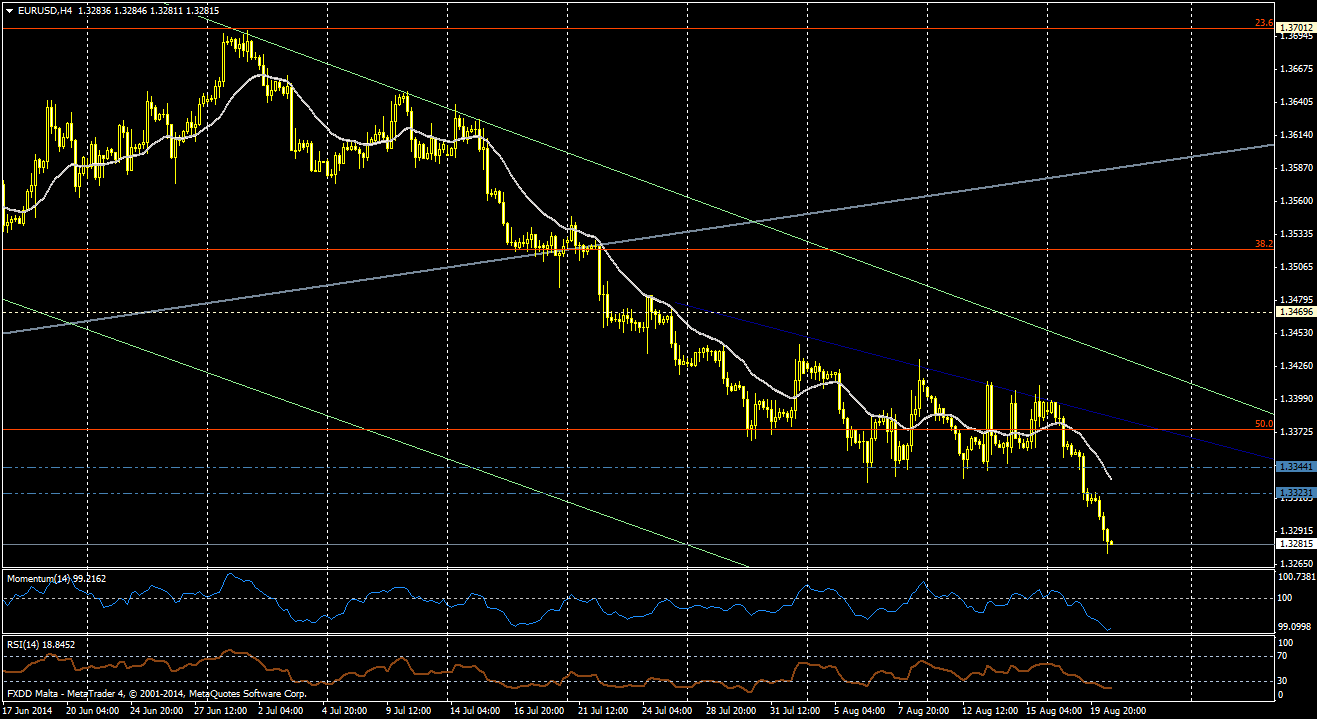This screenshot has height=719, width=1317.
Task: Click the blue 1.33231 price level tag
Action: point(1296,493)
